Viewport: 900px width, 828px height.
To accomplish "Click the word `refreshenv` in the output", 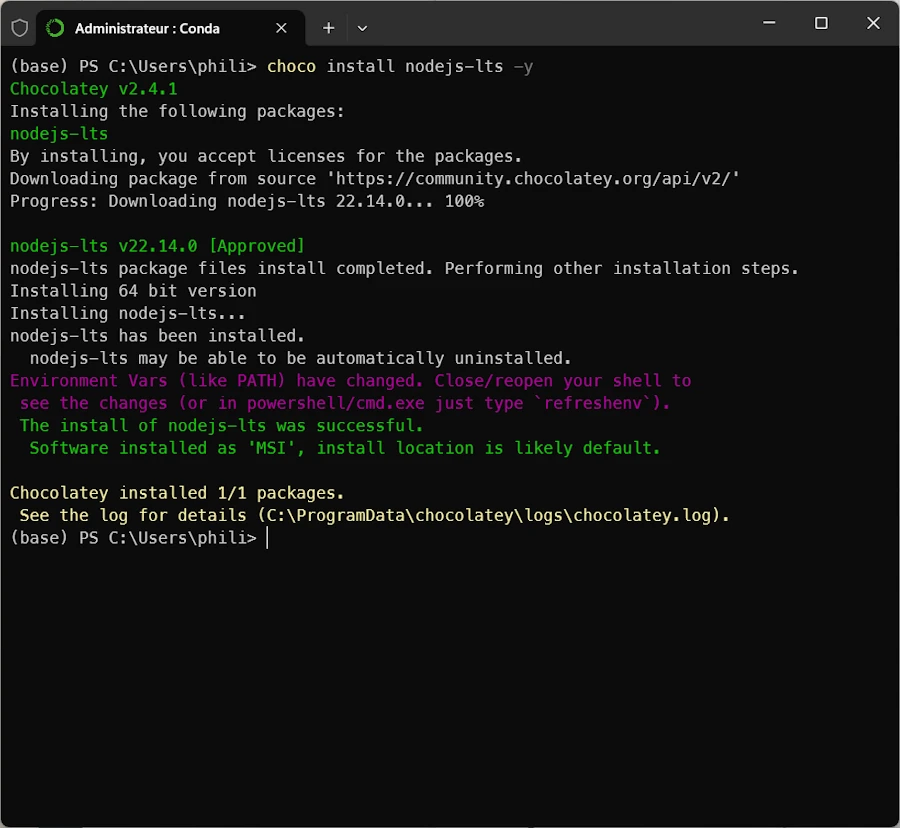I will point(593,403).
